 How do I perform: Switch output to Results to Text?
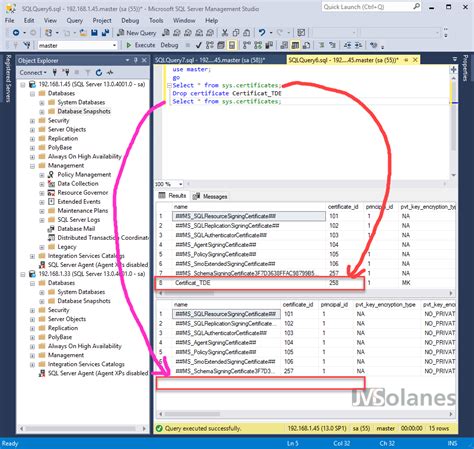(284, 45)
